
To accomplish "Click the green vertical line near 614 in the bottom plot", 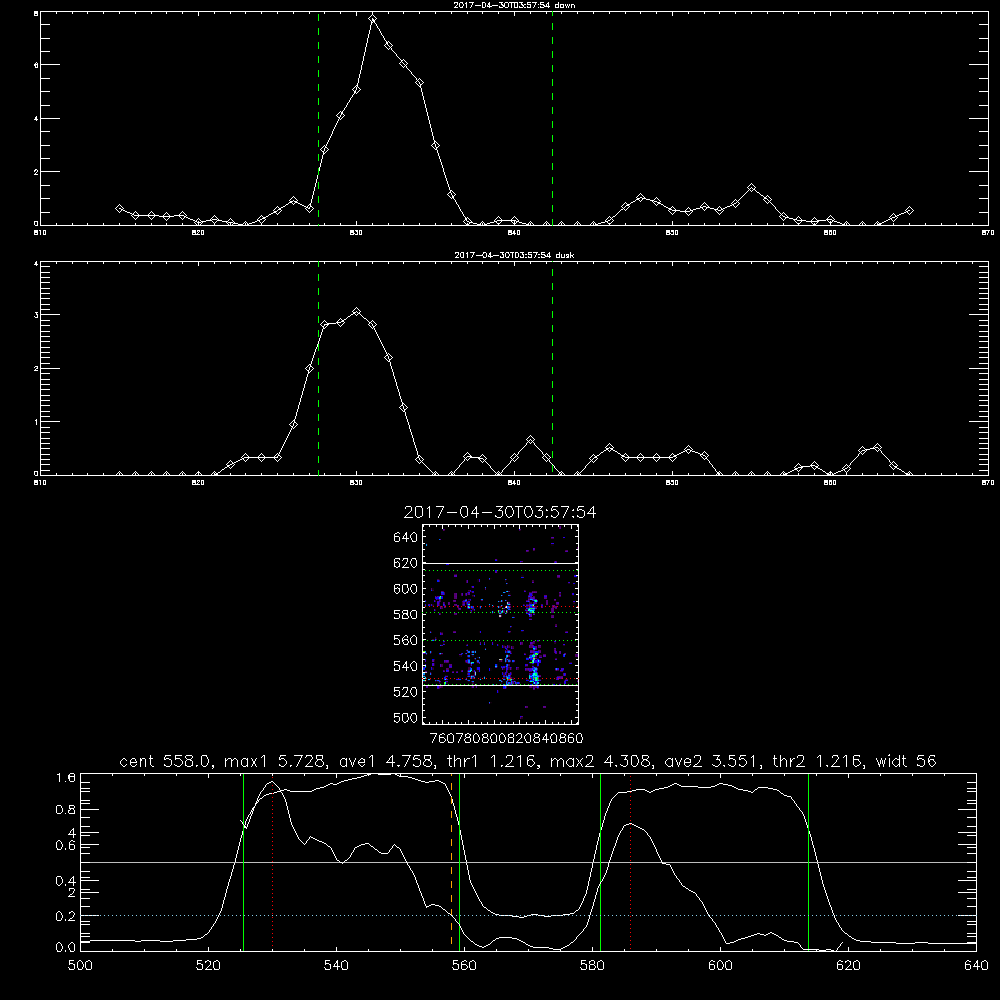I will click(808, 862).
